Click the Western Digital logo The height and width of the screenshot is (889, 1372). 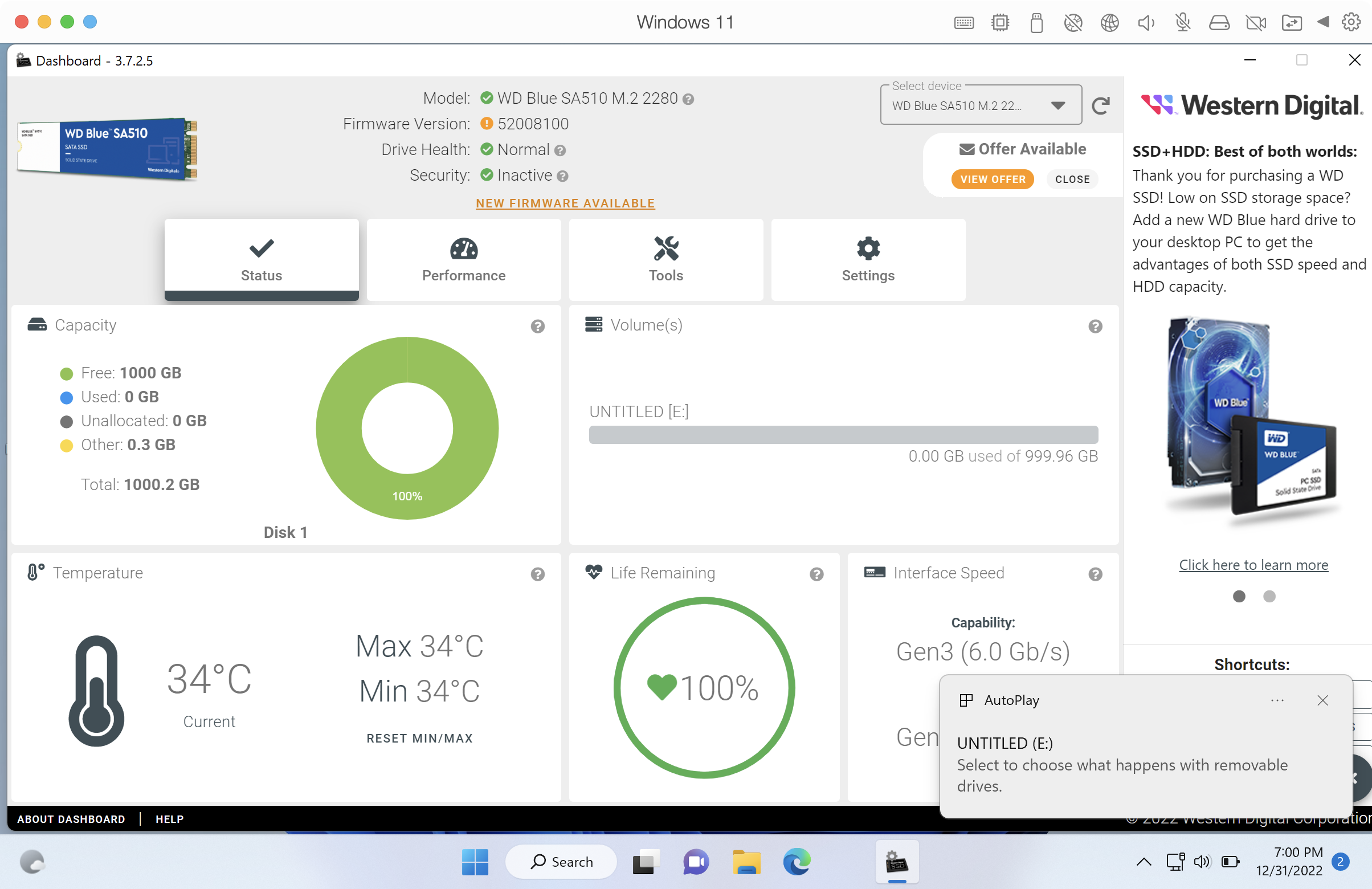1252,105
